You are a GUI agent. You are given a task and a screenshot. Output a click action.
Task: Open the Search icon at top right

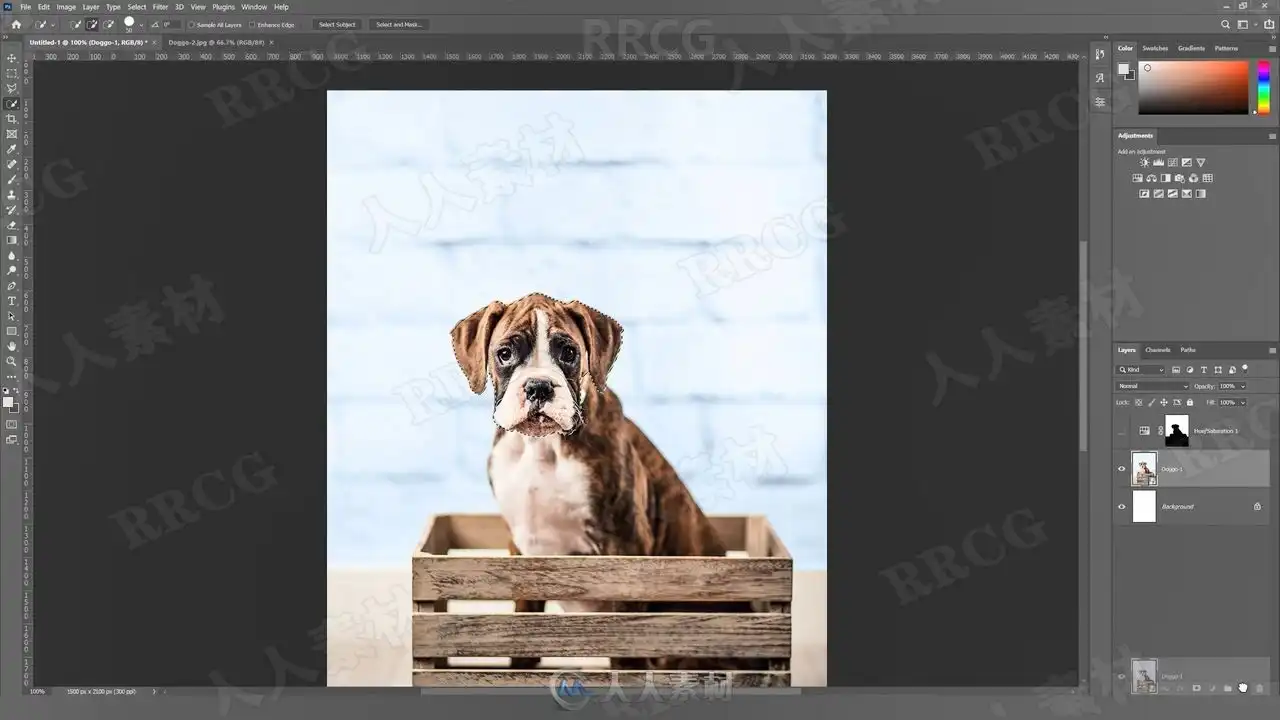click(x=1226, y=24)
